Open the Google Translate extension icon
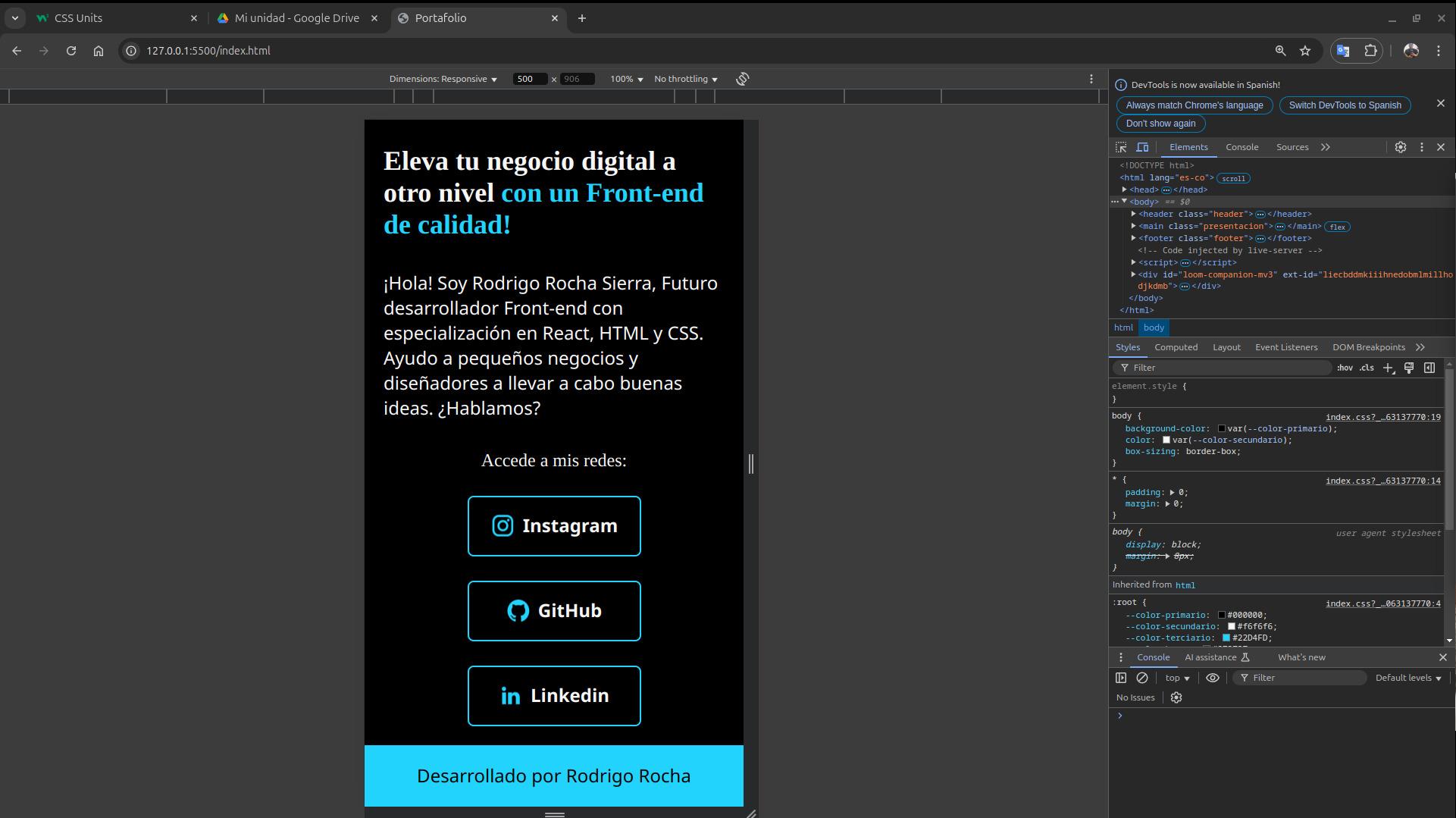 1343,51
